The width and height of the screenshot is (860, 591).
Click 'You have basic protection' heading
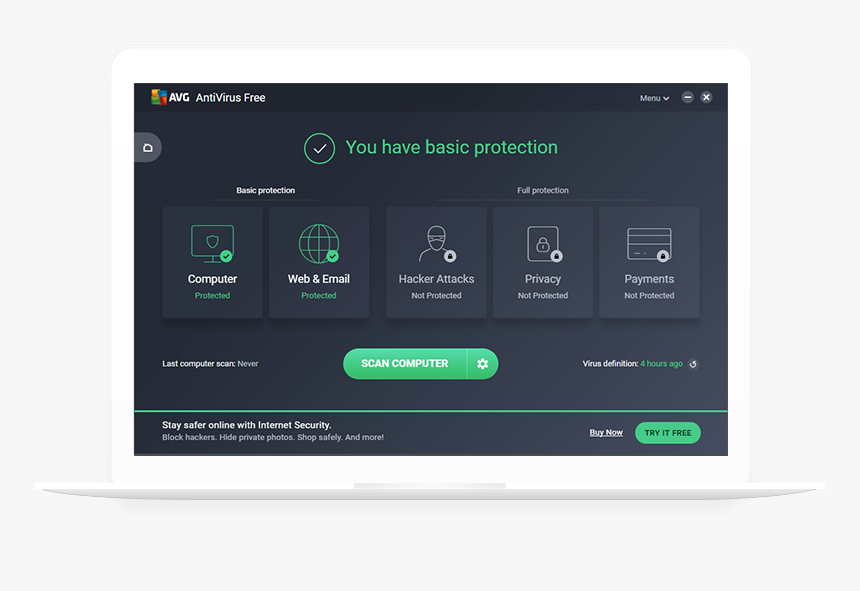pyautogui.click(x=451, y=147)
